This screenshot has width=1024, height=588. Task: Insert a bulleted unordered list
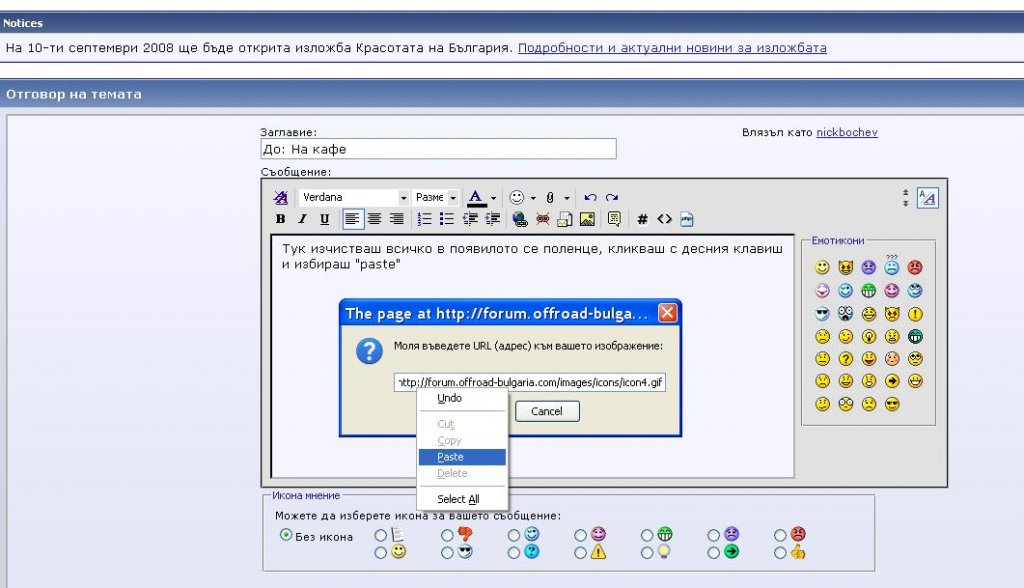[447, 220]
